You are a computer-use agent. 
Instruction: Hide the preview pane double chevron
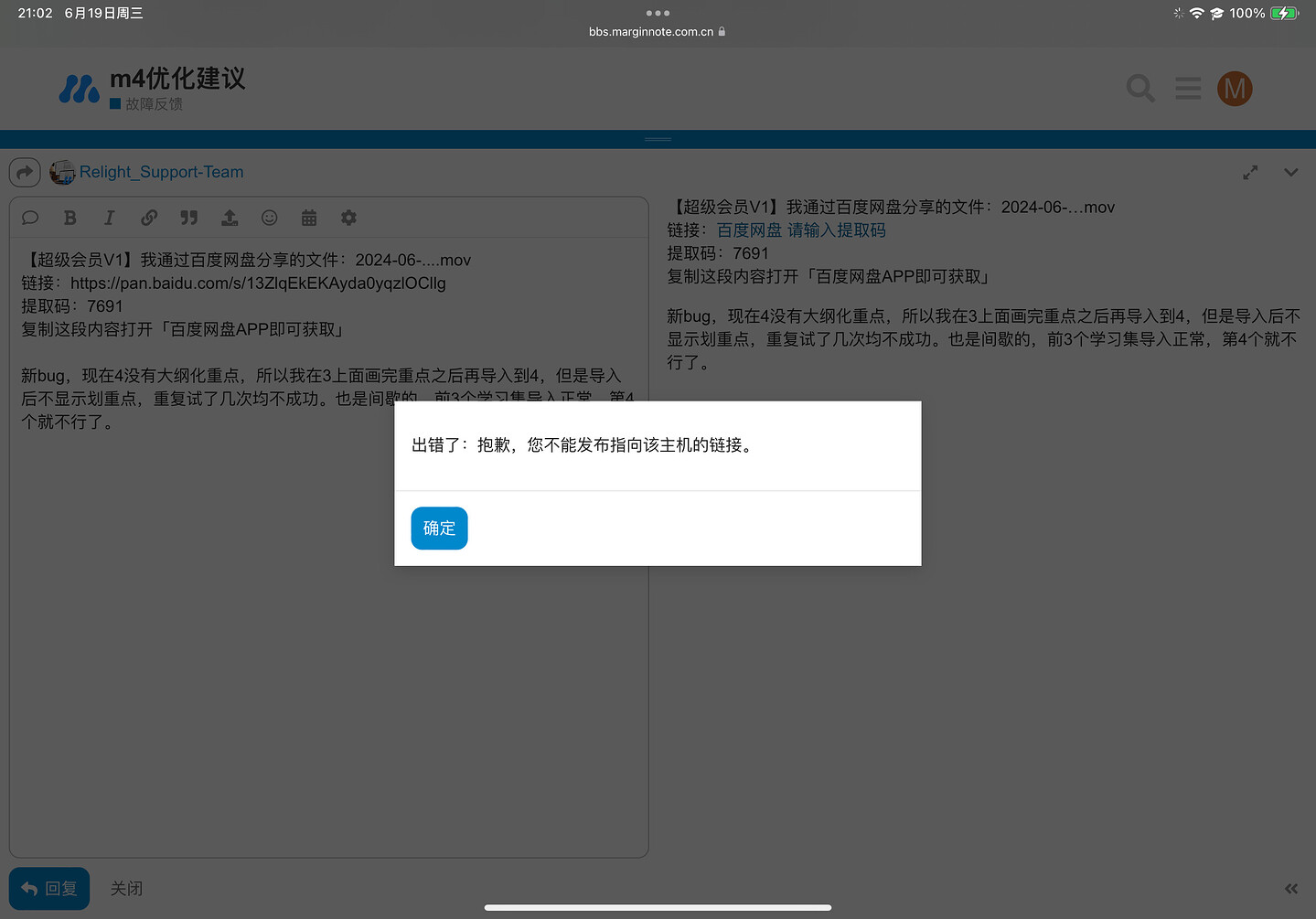[1290, 889]
